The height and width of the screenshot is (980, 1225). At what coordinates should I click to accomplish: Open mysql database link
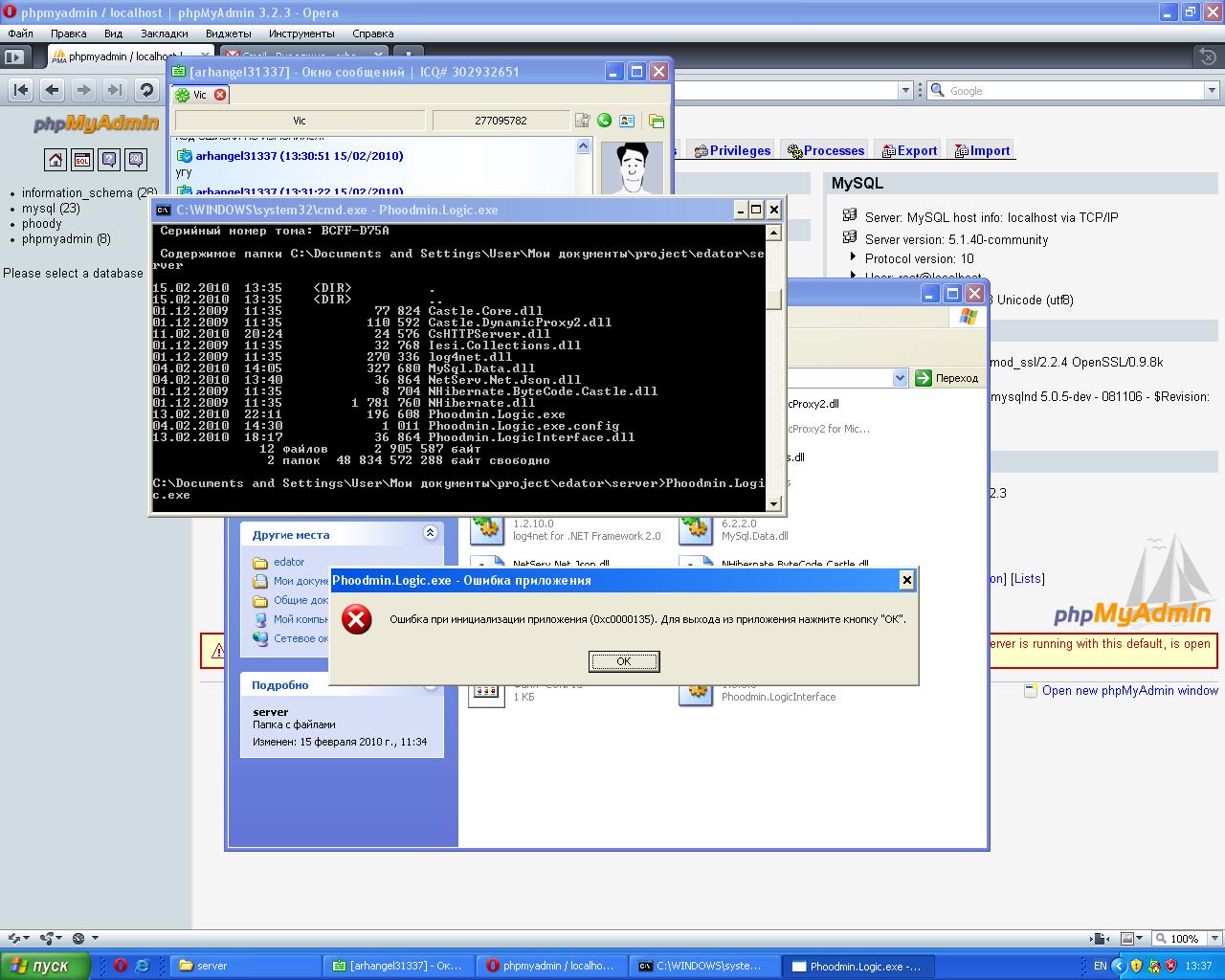click(x=51, y=208)
